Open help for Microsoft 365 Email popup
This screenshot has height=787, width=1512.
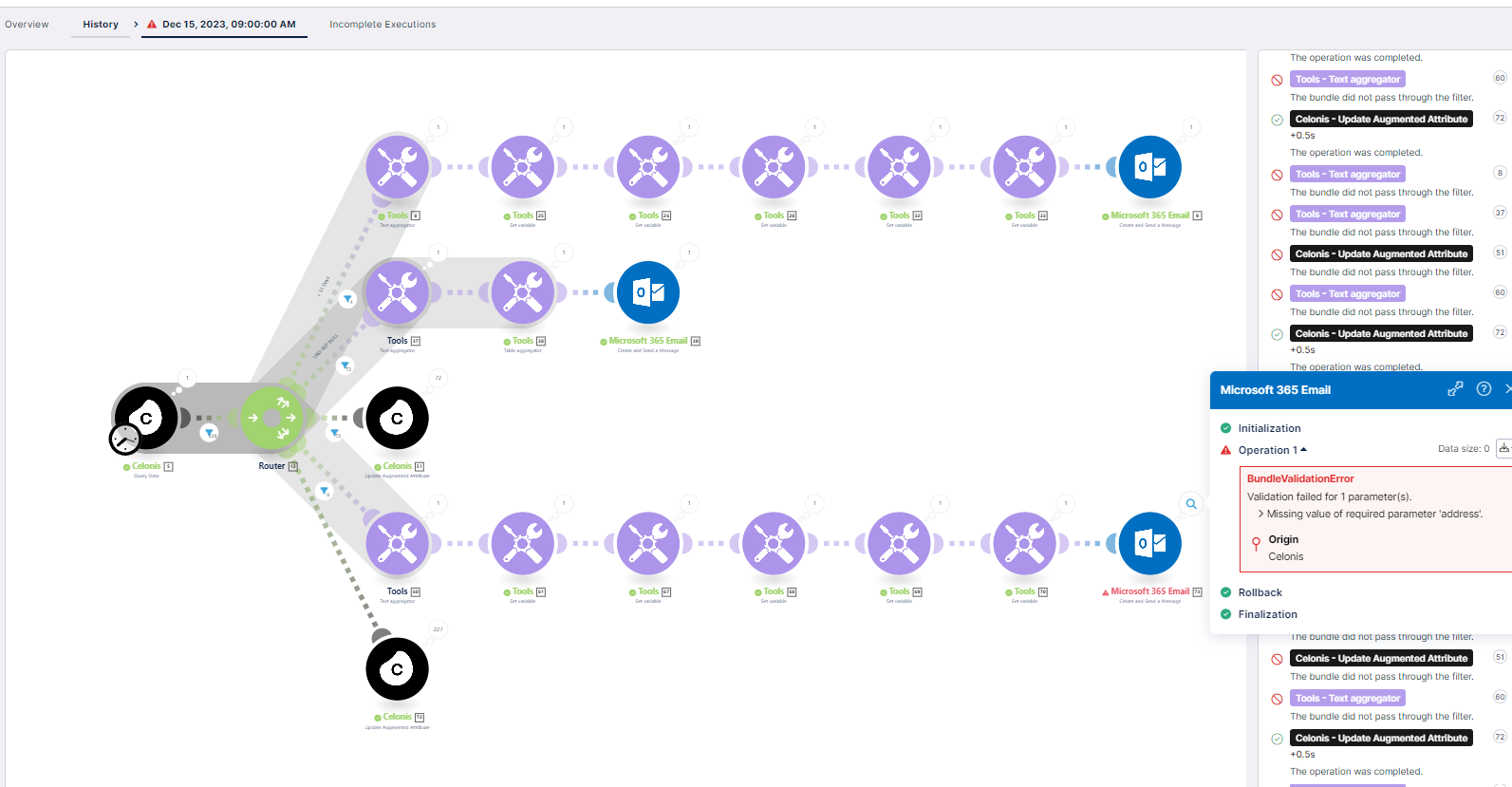[1484, 389]
